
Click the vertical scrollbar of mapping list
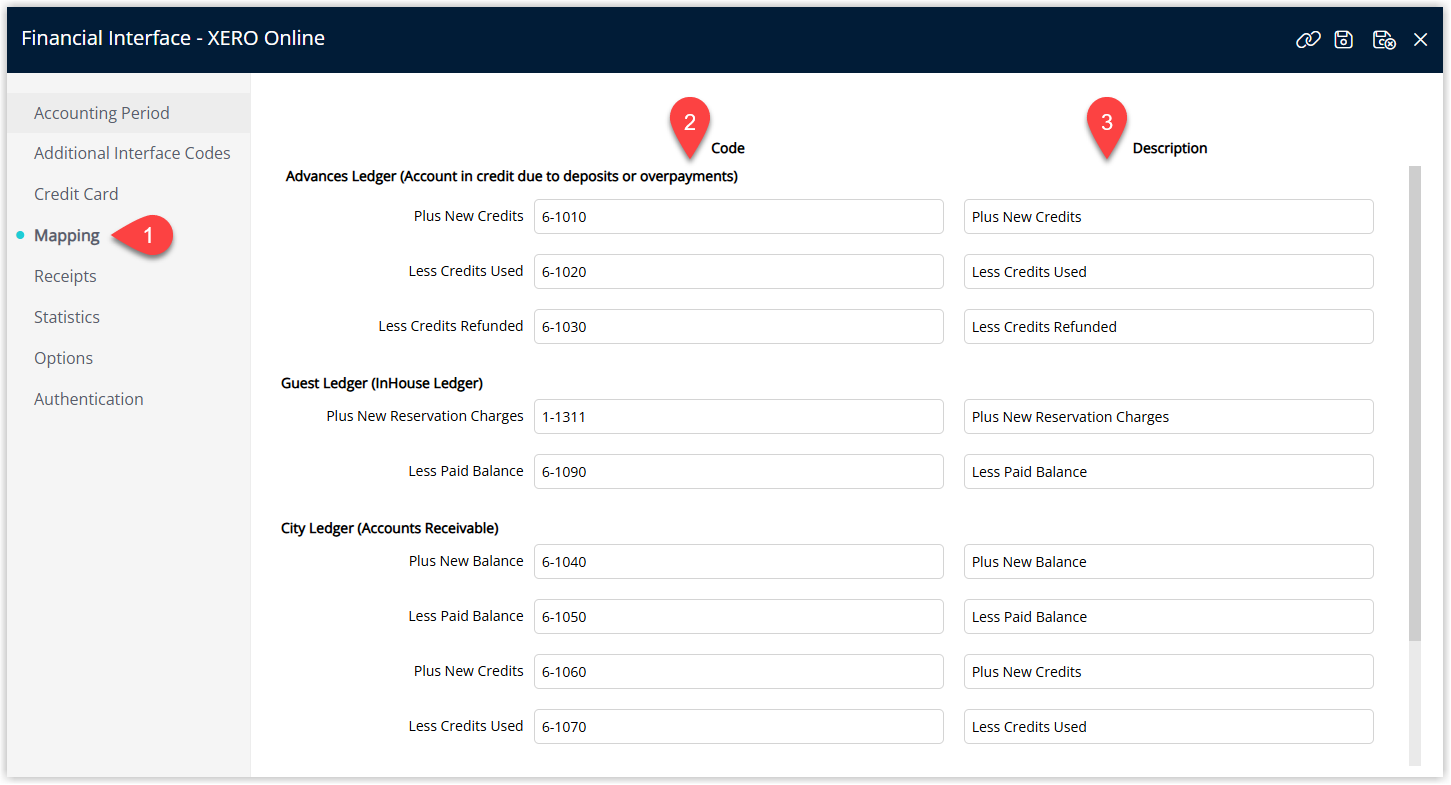click(x=1414, y=403)
